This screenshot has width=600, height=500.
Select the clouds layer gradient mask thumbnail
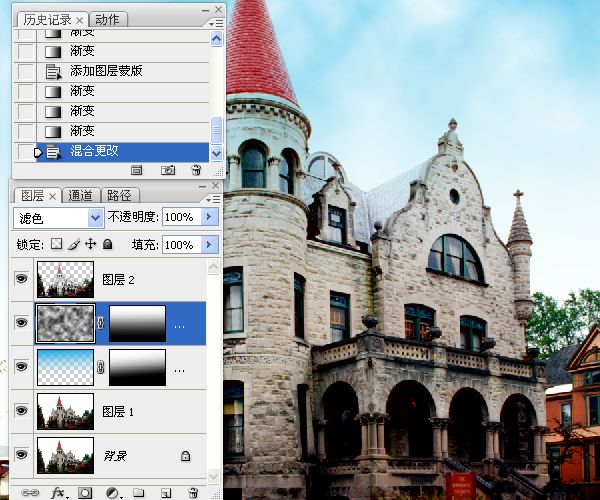tap(137, 323)
